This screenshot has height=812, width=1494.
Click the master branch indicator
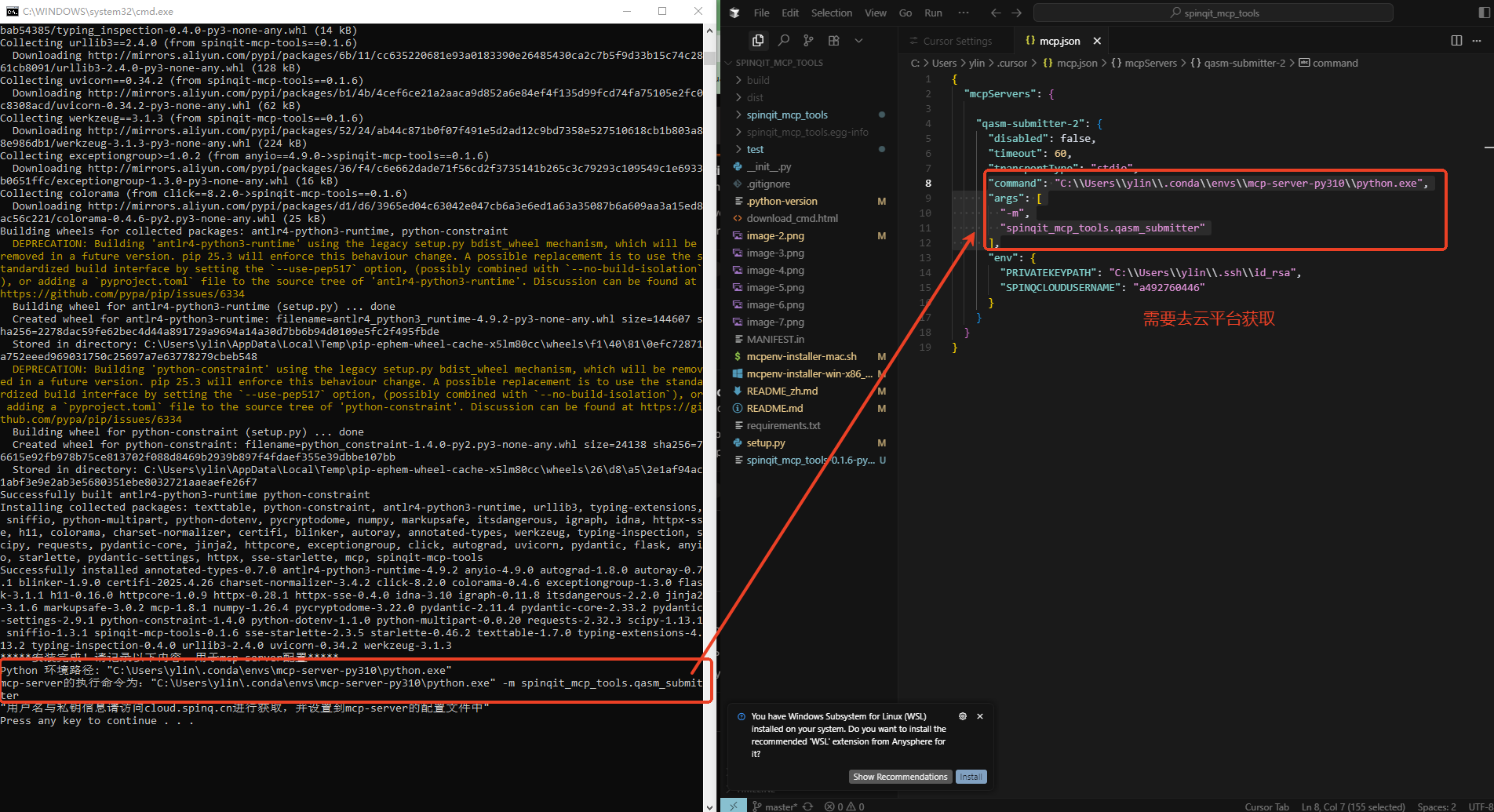point(775,807)
